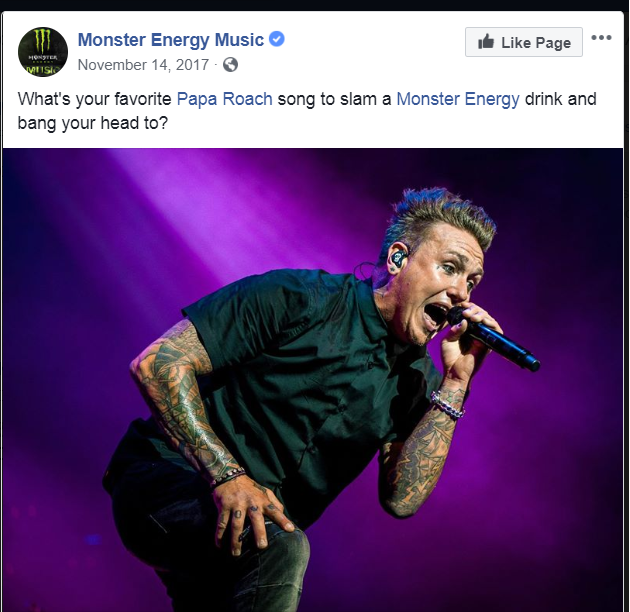
Task: Click the 'Like Page' text label
Action: point(536,43)
